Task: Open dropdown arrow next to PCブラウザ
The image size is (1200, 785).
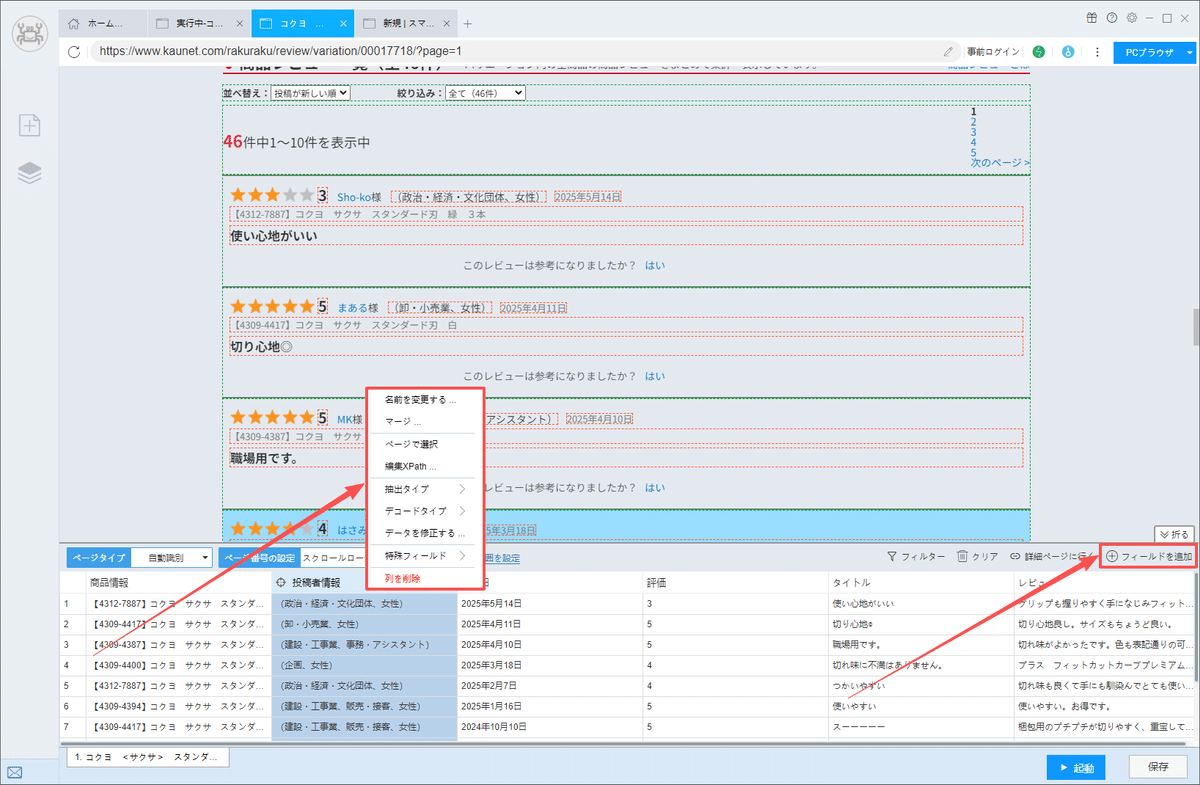Action: coord(1190,51)
